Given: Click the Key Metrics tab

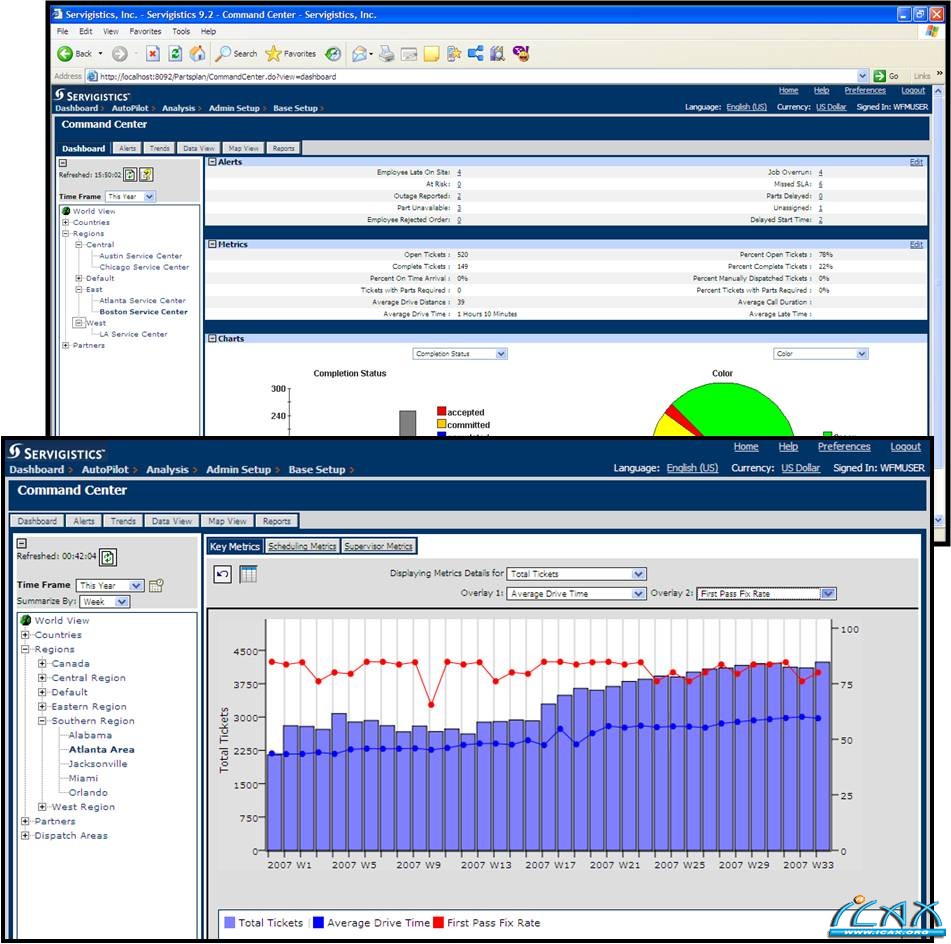Looking at the screenshot, I should tap(235, 547).
